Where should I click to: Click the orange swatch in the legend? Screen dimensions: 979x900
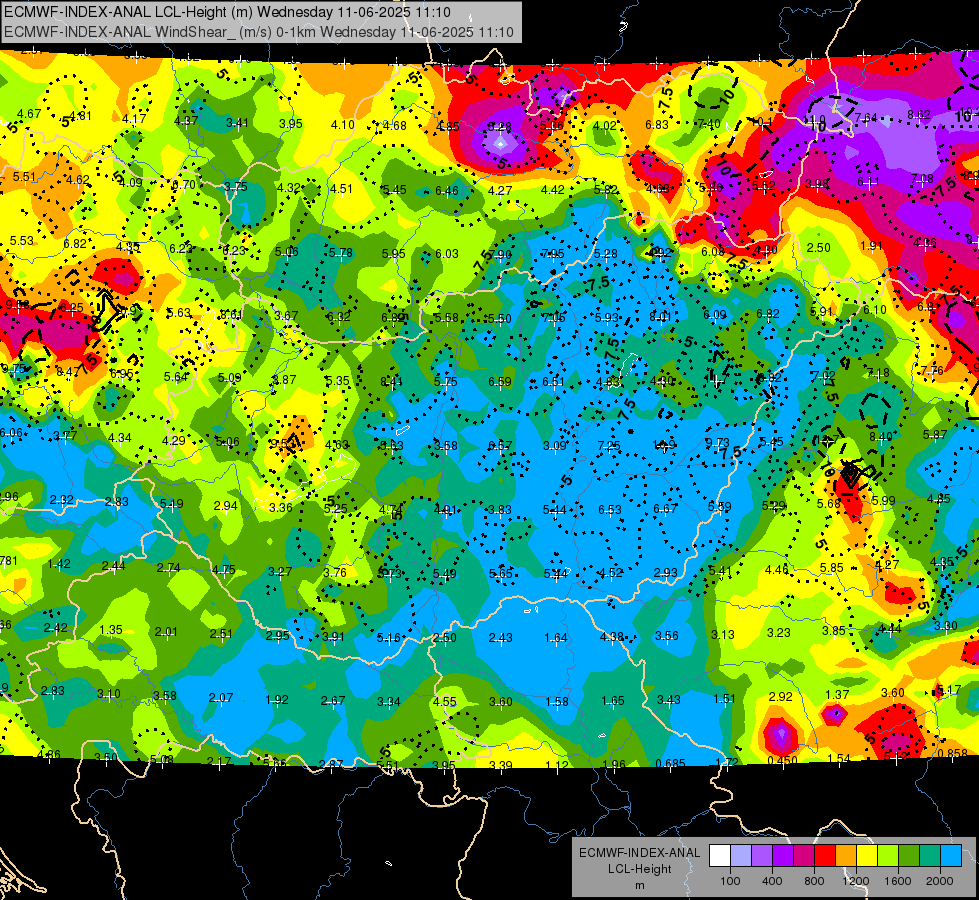click(x=845, y=856)
